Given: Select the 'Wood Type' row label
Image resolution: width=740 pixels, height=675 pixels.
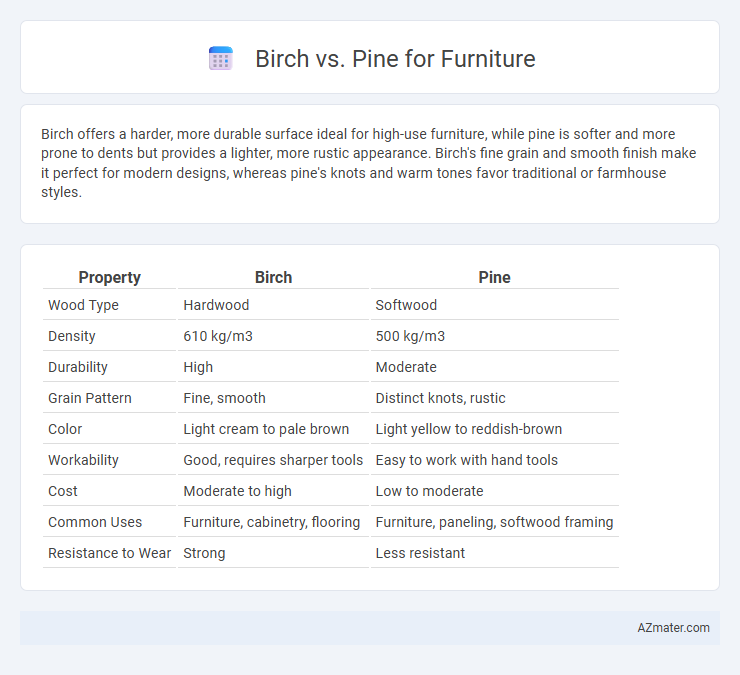Looking at the screenshot, I should [83, 305].
